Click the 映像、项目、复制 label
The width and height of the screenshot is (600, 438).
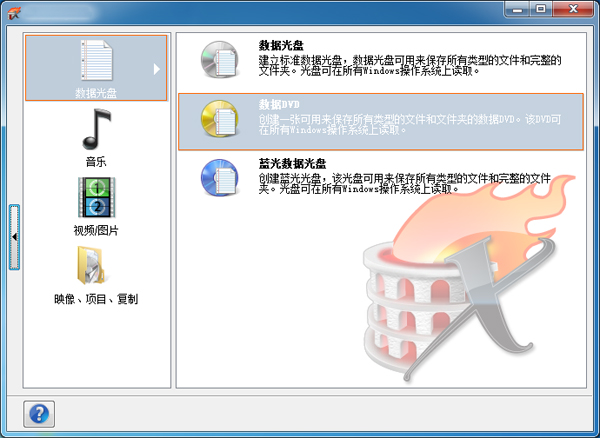96,299
